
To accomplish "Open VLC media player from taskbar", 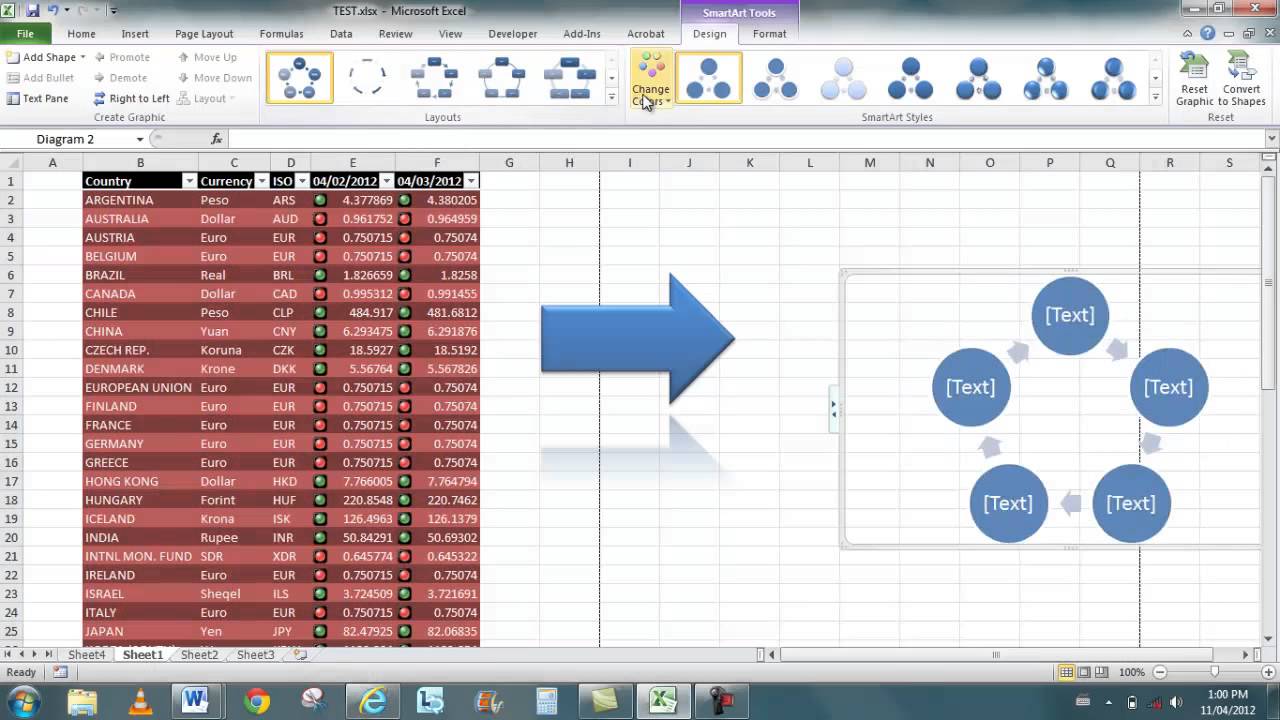I will pos(140,701).
